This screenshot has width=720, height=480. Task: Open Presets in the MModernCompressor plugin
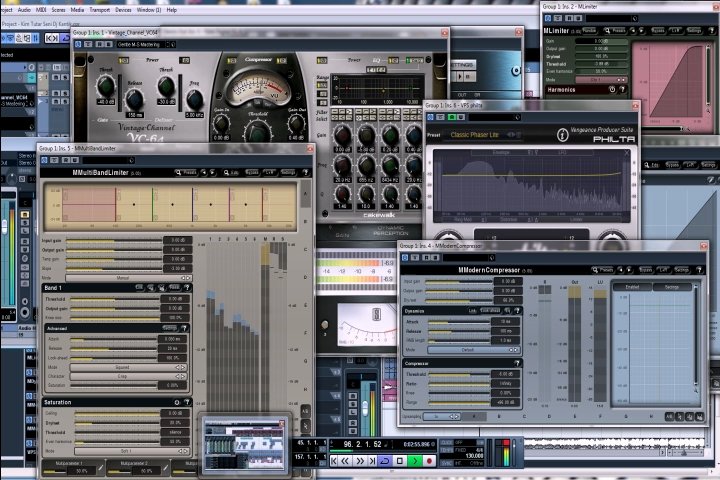[603, 270]
